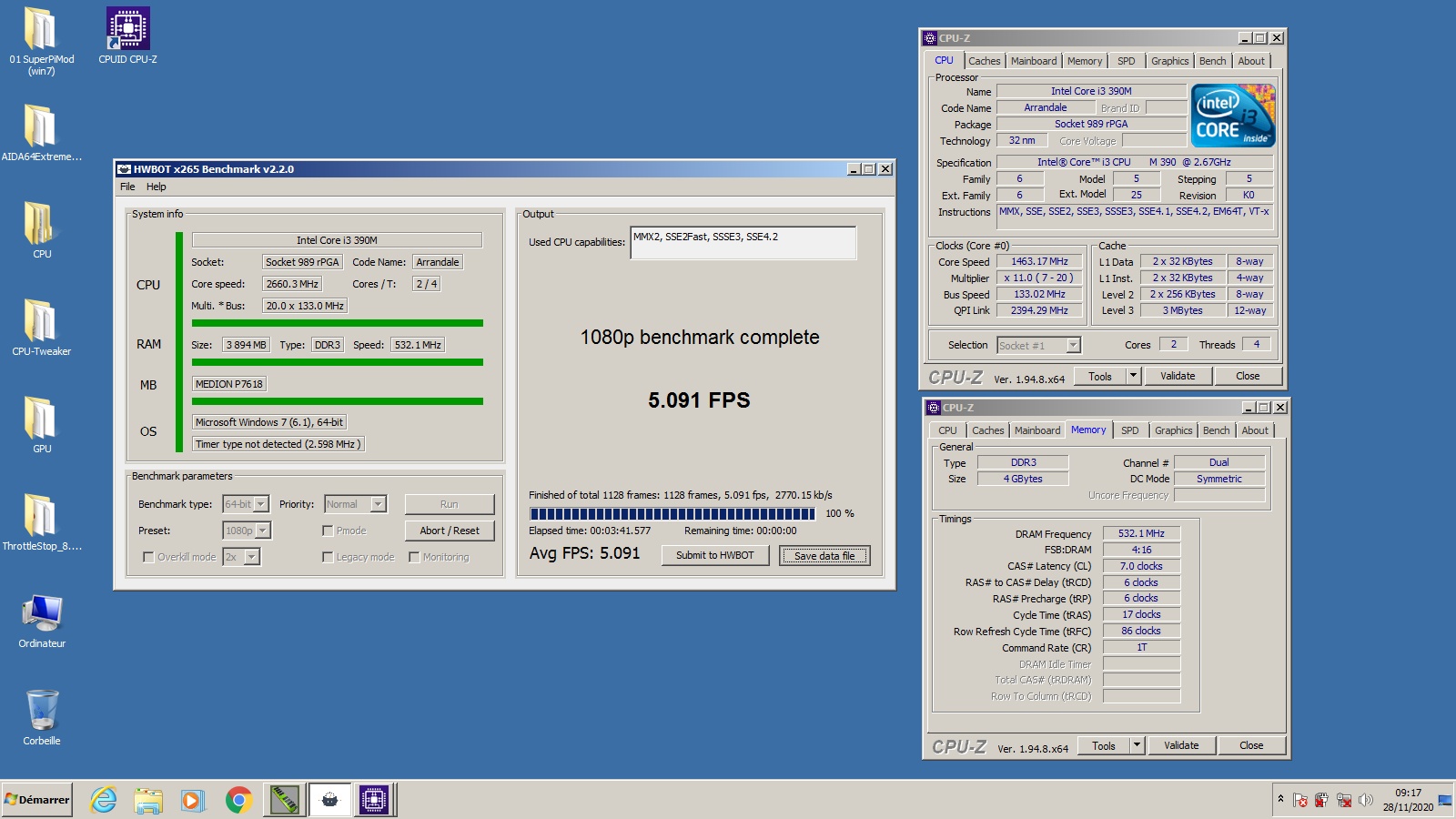This screenshot has height=819, width=1456.
Task: Switch to Graphics tab in lower CPU-Z
Action: [x=1174, y=430]
